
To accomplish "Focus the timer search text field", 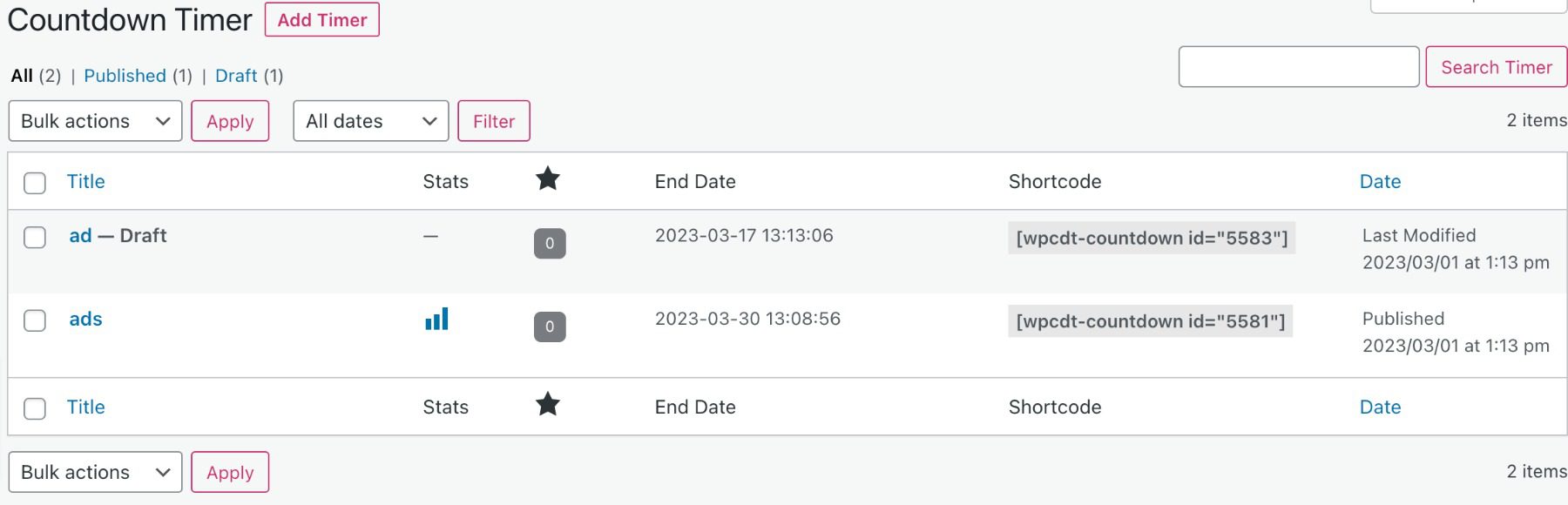I will click(1298, 67).
